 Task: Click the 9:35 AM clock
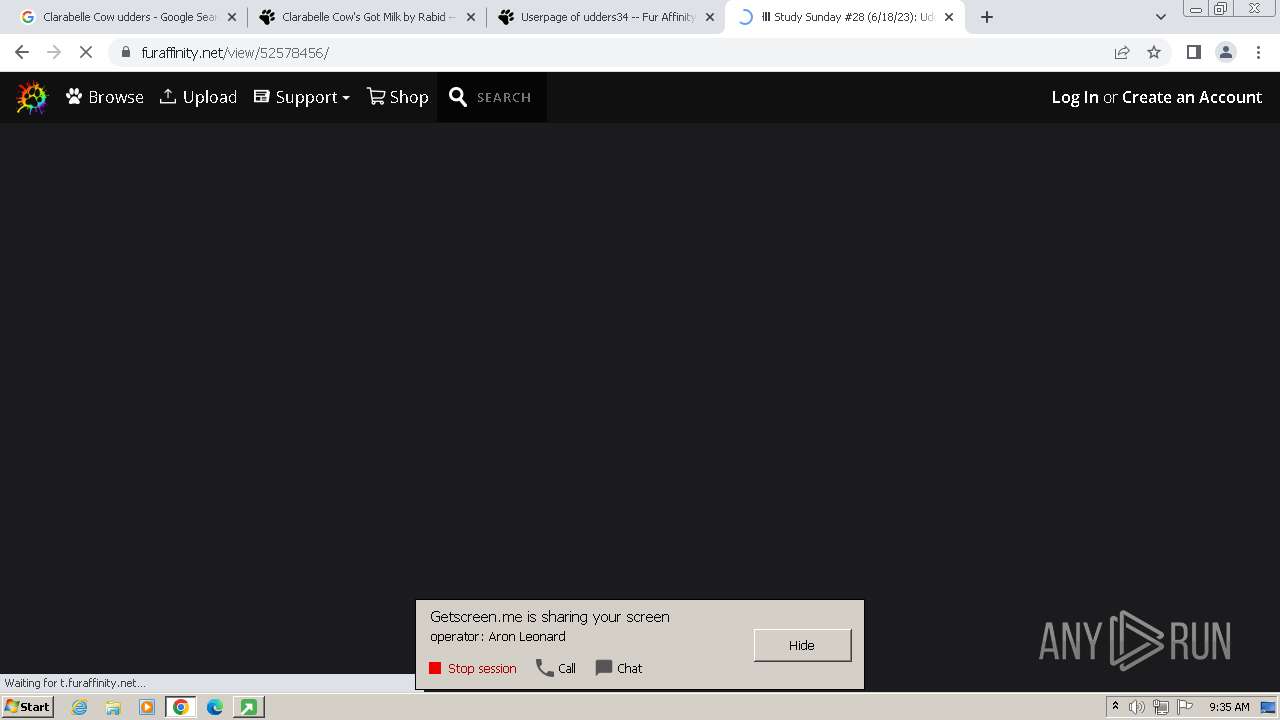(x=1229, y=707)
